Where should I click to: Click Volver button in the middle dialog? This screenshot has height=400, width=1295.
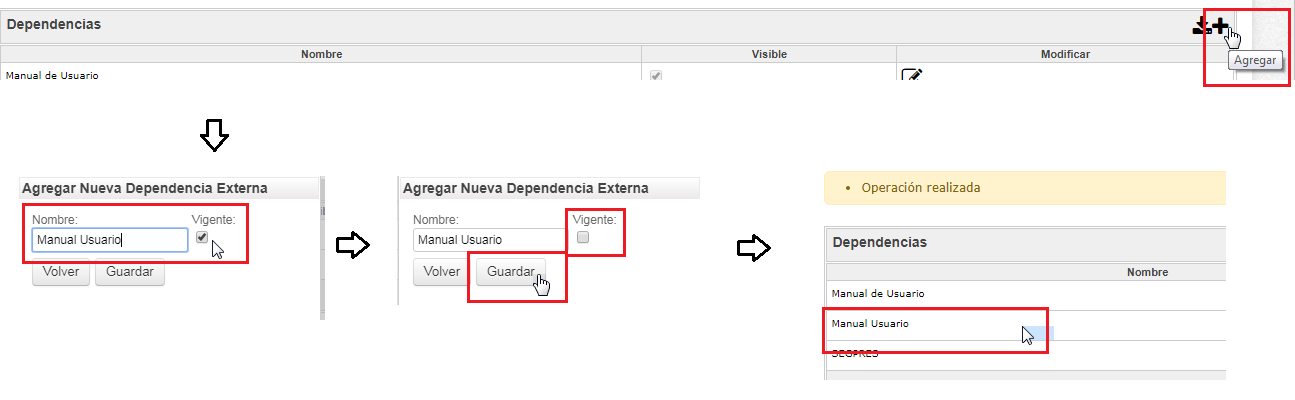[442, 271]
